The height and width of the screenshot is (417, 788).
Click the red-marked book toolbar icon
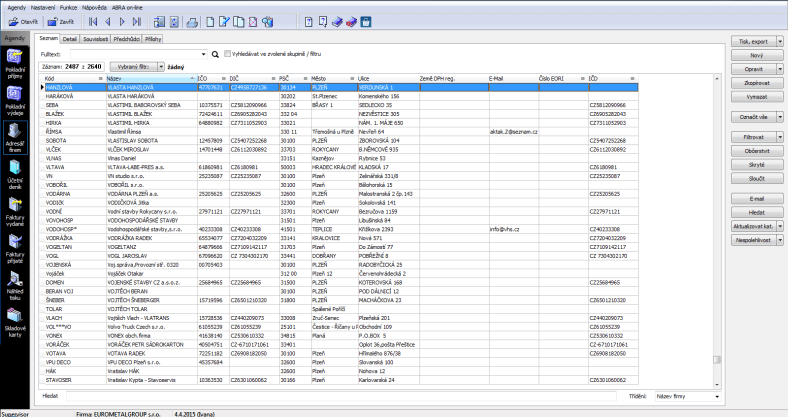pyautogui.click(x=351, y=22)
